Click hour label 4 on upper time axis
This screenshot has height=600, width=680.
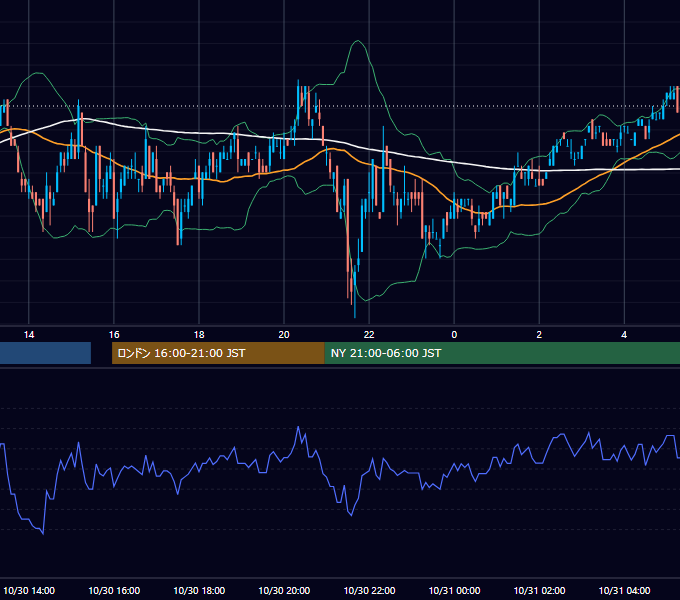[x=624, y=334]
